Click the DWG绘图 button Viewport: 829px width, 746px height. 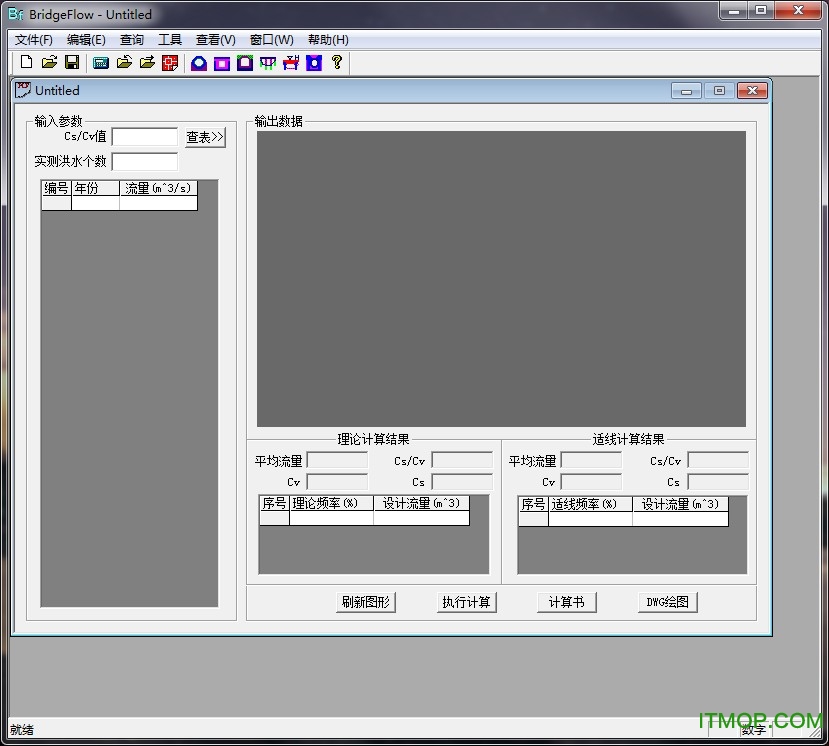coord(667,602)
